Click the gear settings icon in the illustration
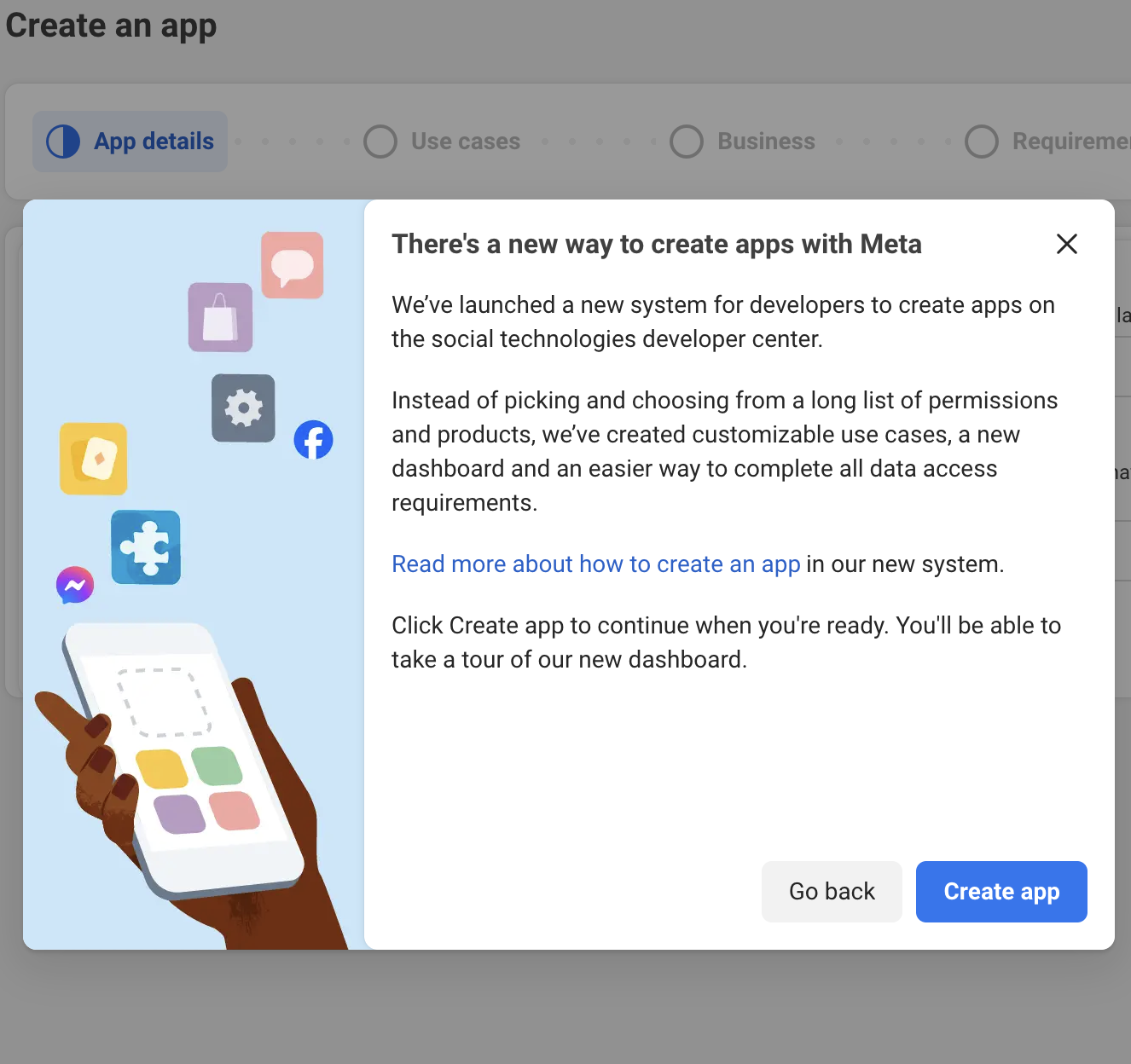1131x1064 pixels. click(x=243, y=408)
